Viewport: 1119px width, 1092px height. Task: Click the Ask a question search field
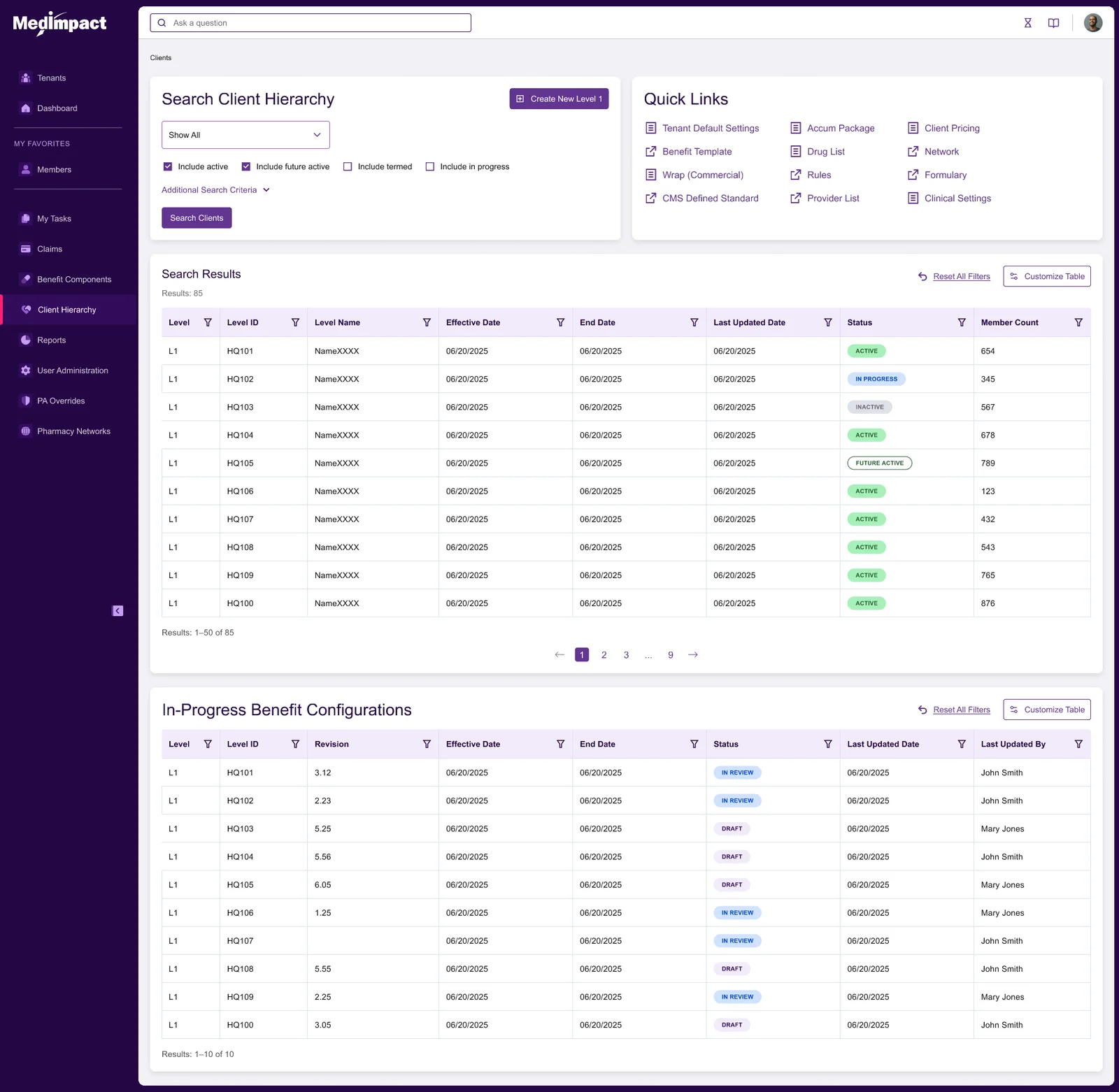point(311,23)
